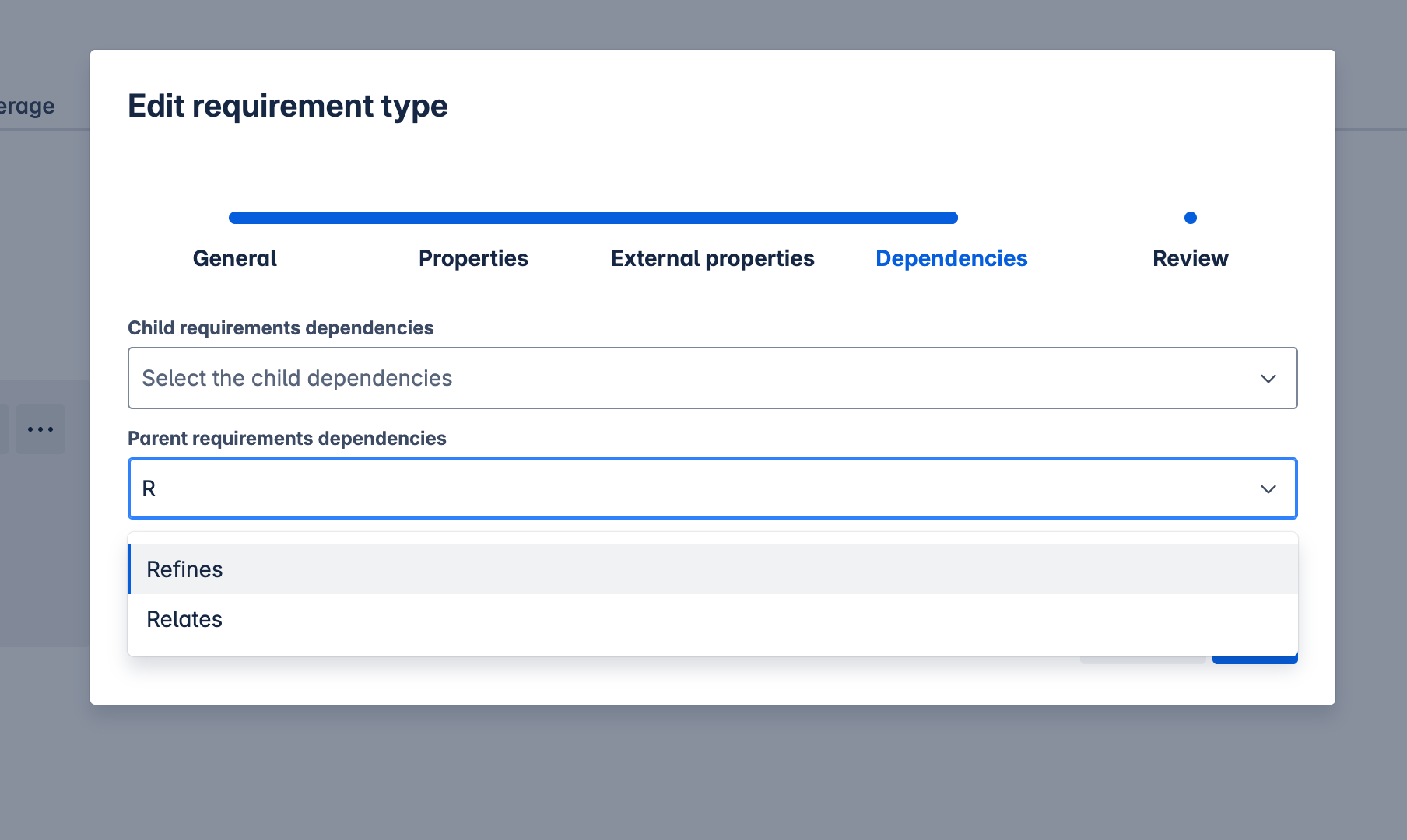
Task: Collapse the open dependency suggestions list
Action: tap(1268, 489)
